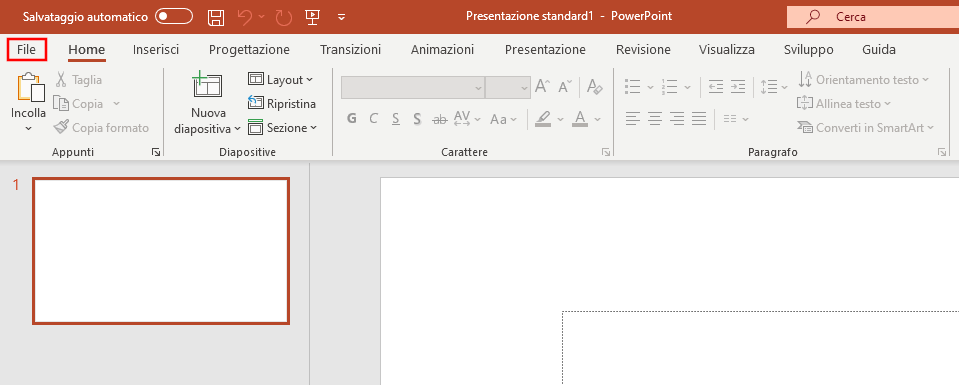This screenshot has height=385, width=959.
Task: Toggle italic with the C button
Action: point(374,119)
